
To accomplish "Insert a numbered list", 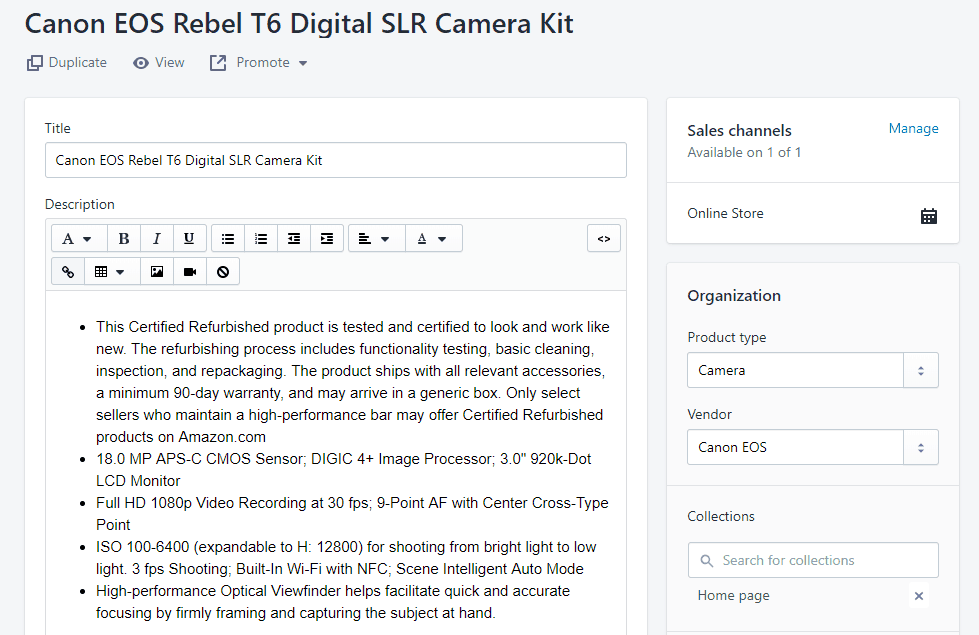I will click(261, 239).
